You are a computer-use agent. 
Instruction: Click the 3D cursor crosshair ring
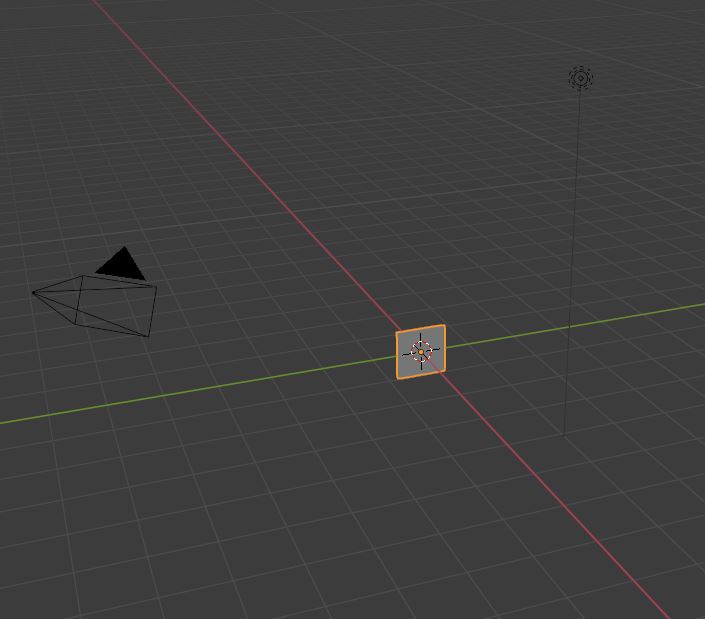tap(421, 352)
